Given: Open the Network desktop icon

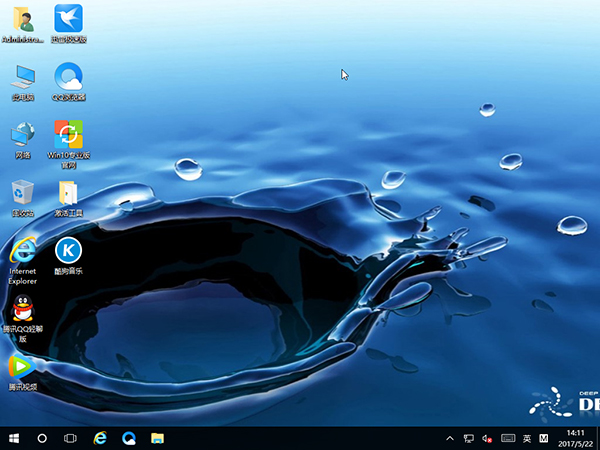Looking at the screenshot, I should click(22, 134).
